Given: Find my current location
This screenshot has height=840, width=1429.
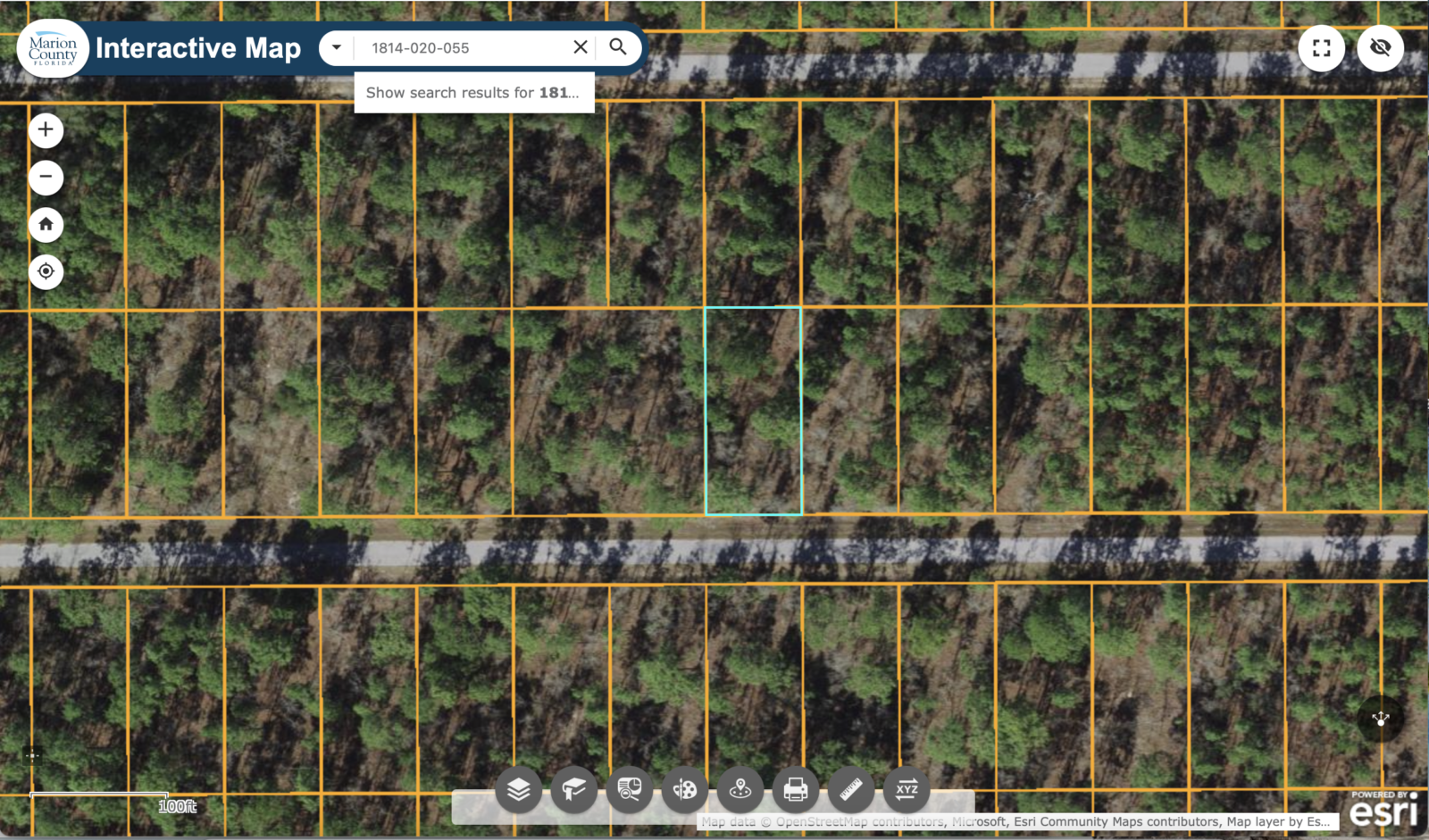Looking at the screenshot, I should coord(46,271).
